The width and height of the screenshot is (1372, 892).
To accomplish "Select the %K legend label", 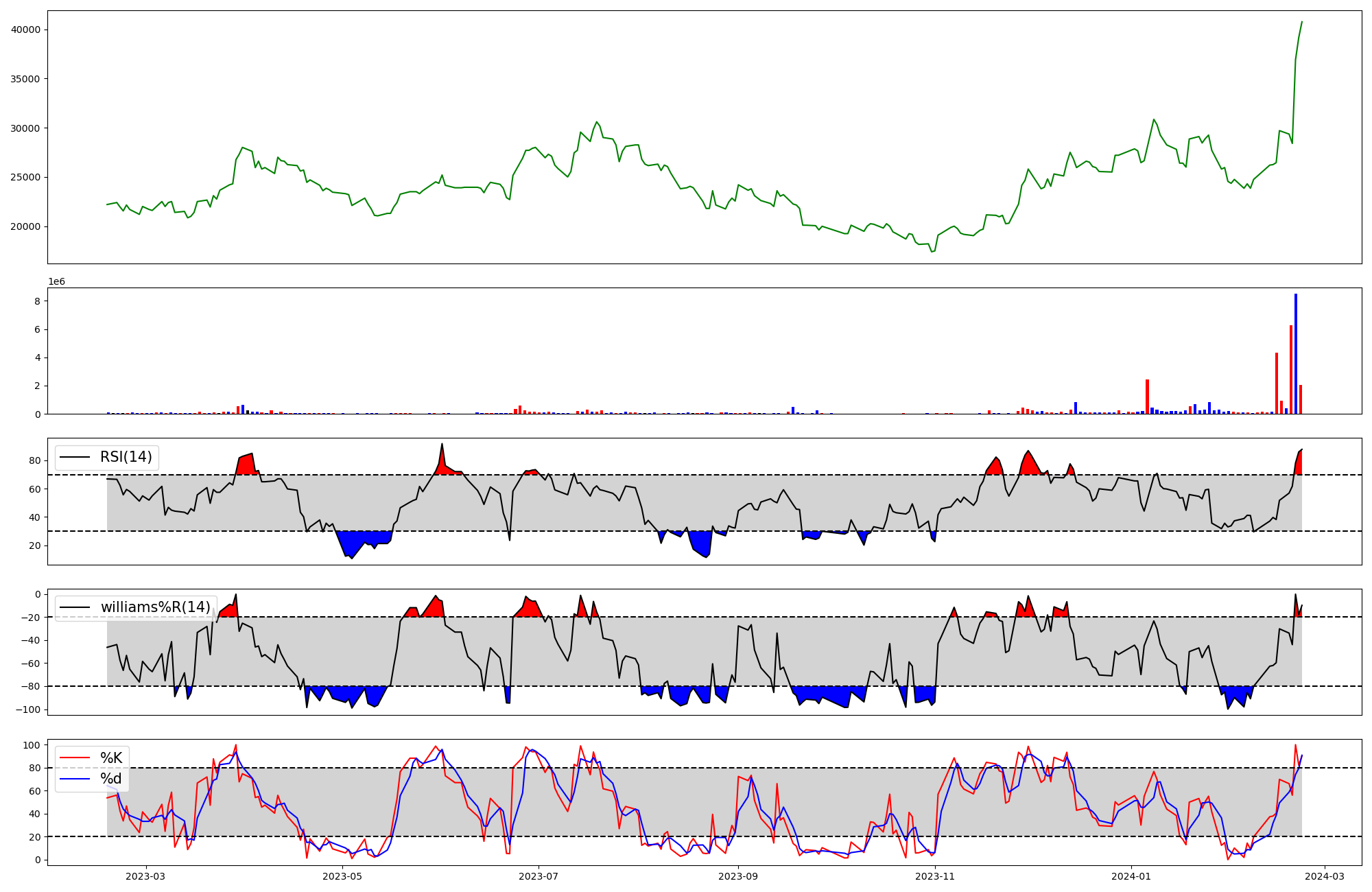I will click(x=111, y=758).
